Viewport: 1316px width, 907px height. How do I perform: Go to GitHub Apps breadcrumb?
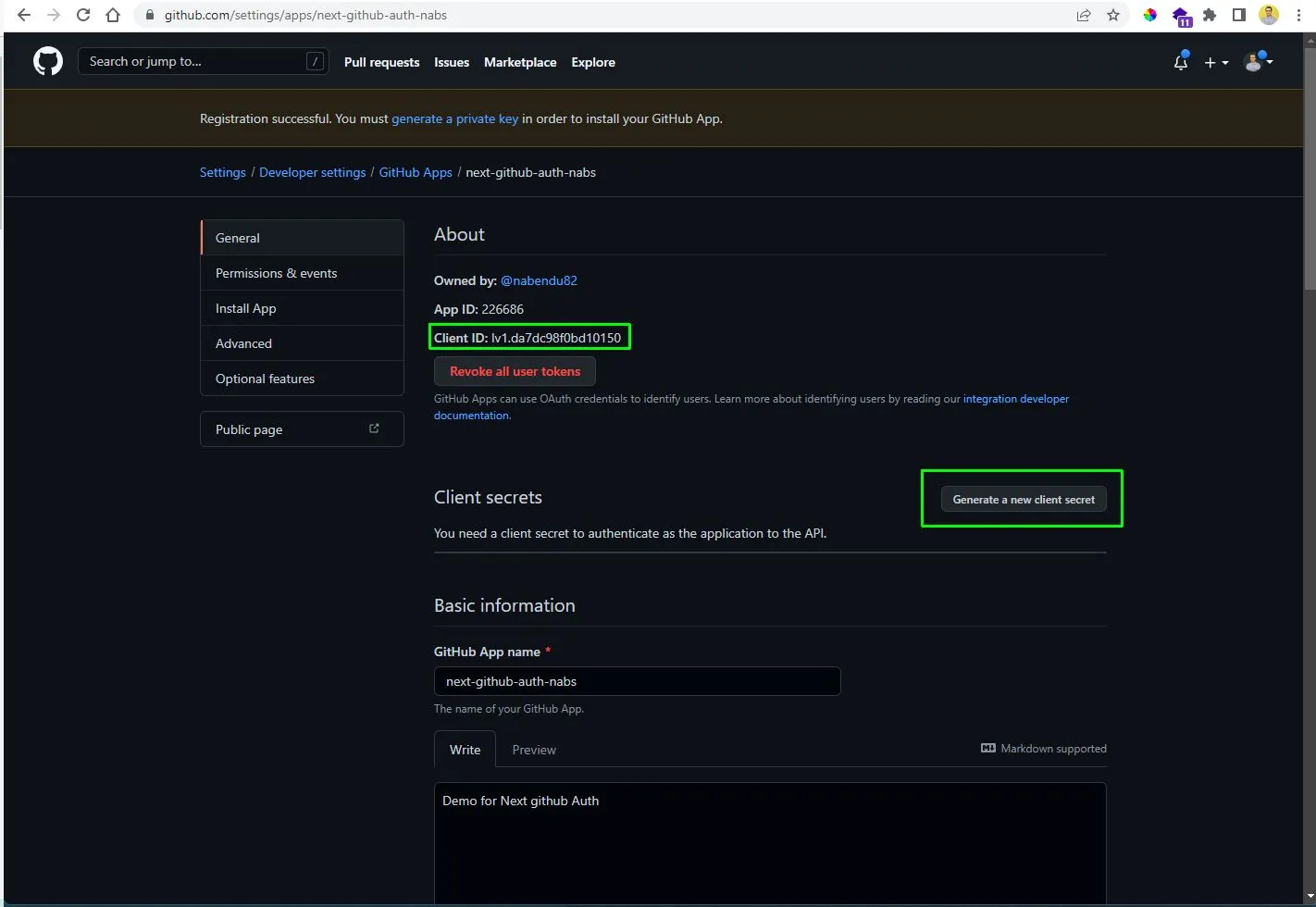click(x=416, y=172)
